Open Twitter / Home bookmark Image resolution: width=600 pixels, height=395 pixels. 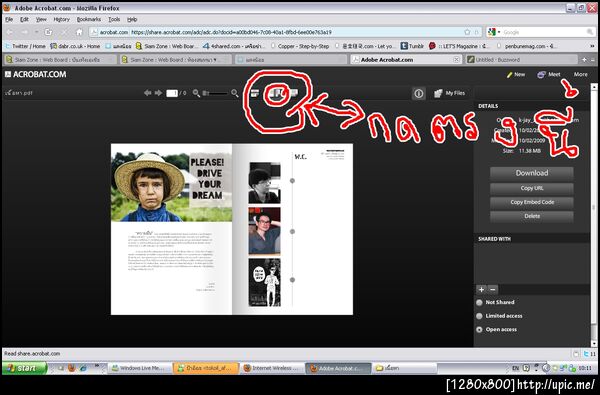[25, 46]
